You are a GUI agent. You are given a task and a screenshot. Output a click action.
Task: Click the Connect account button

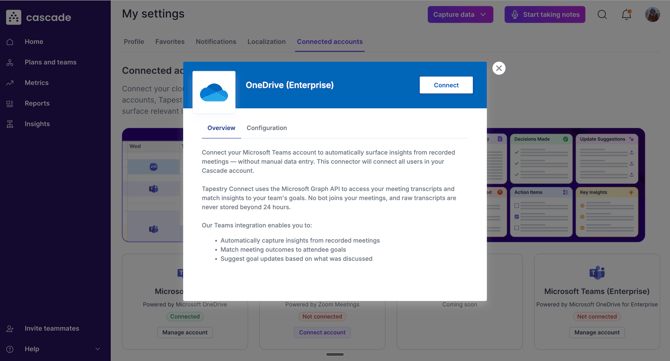point(322,332)
